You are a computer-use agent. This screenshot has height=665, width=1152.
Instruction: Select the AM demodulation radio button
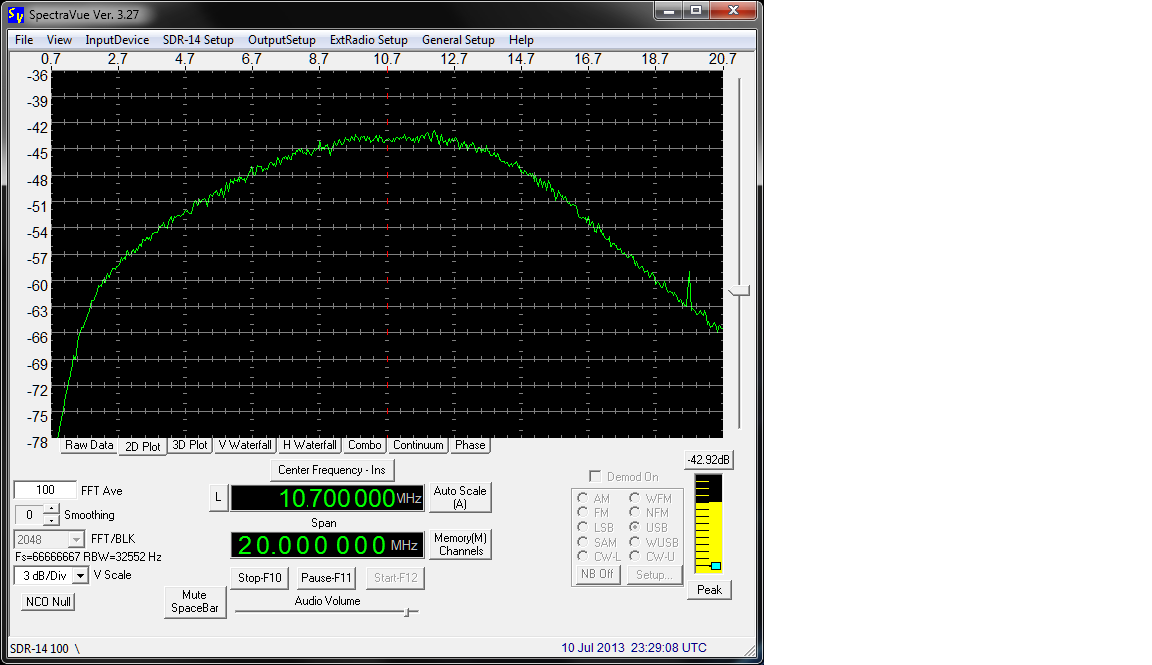(x=583, y=498)
